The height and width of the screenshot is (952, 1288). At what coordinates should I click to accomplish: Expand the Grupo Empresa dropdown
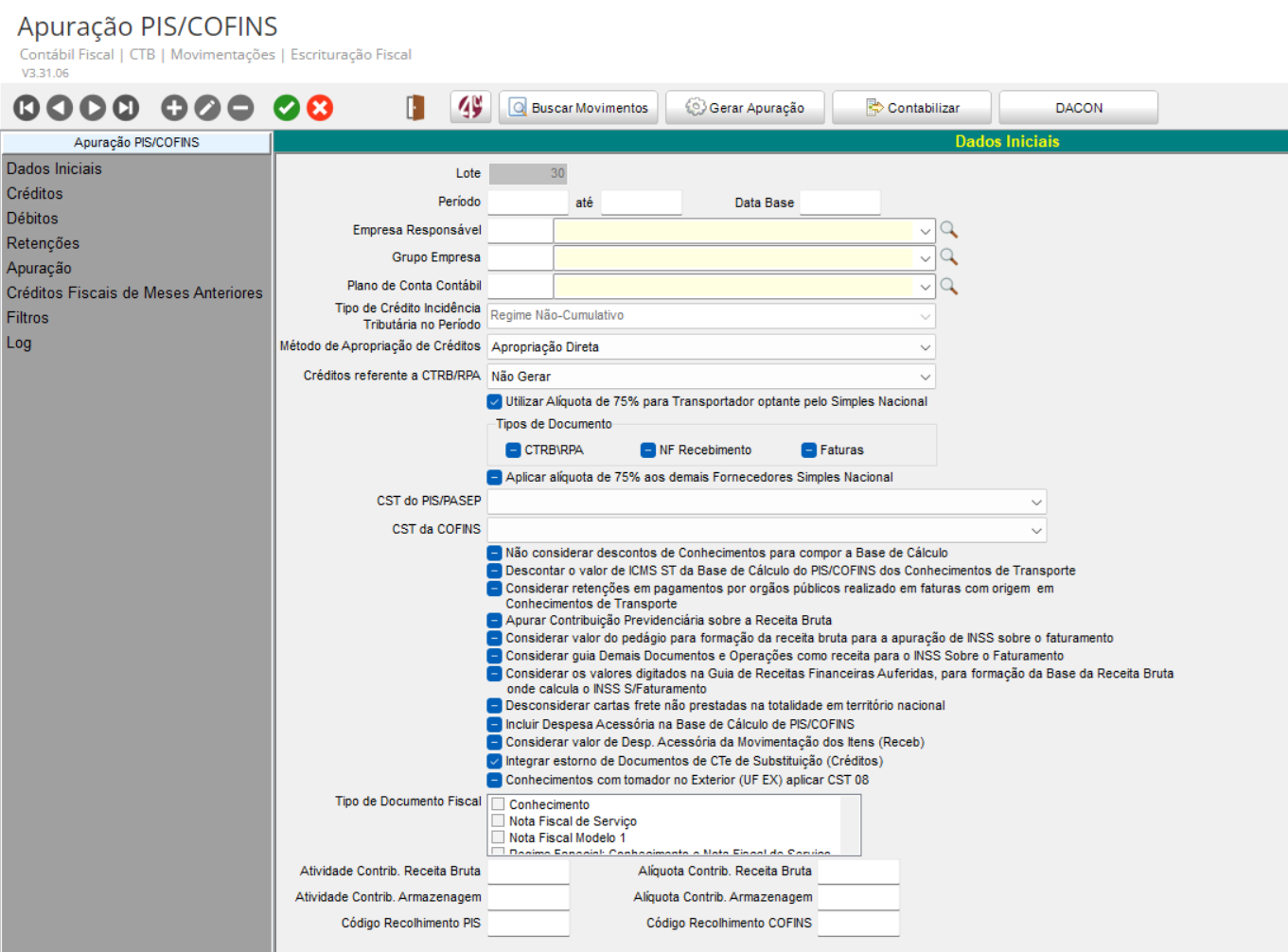[x=925, y=258]
